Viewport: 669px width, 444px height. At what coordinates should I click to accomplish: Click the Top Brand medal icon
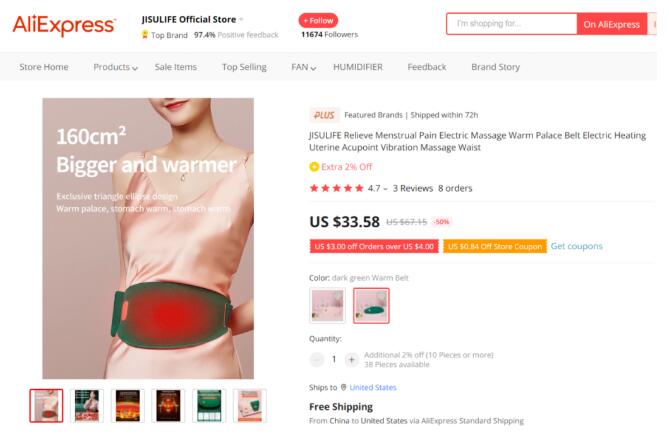145,35
